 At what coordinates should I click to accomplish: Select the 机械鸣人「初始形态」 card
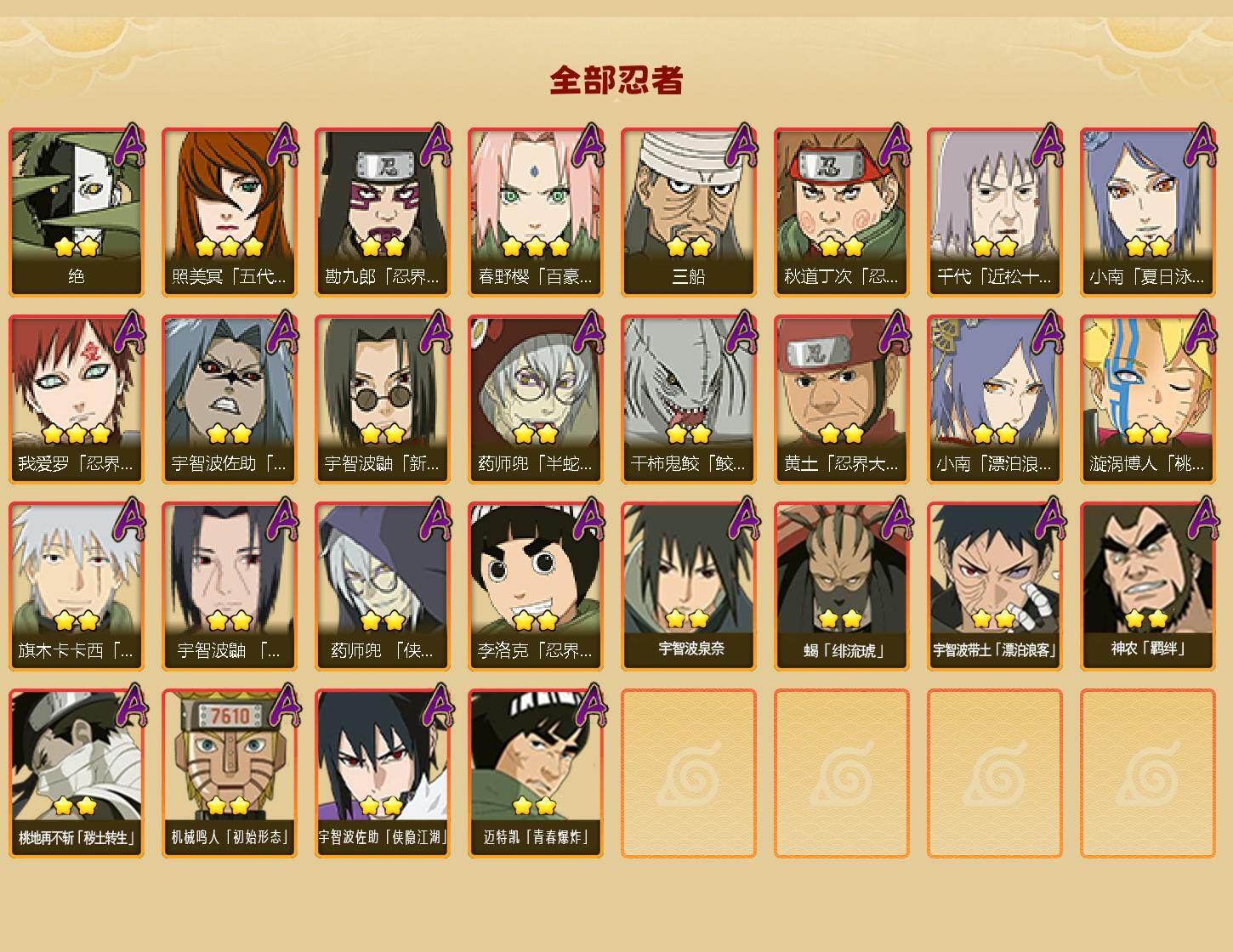click(230, 773)
